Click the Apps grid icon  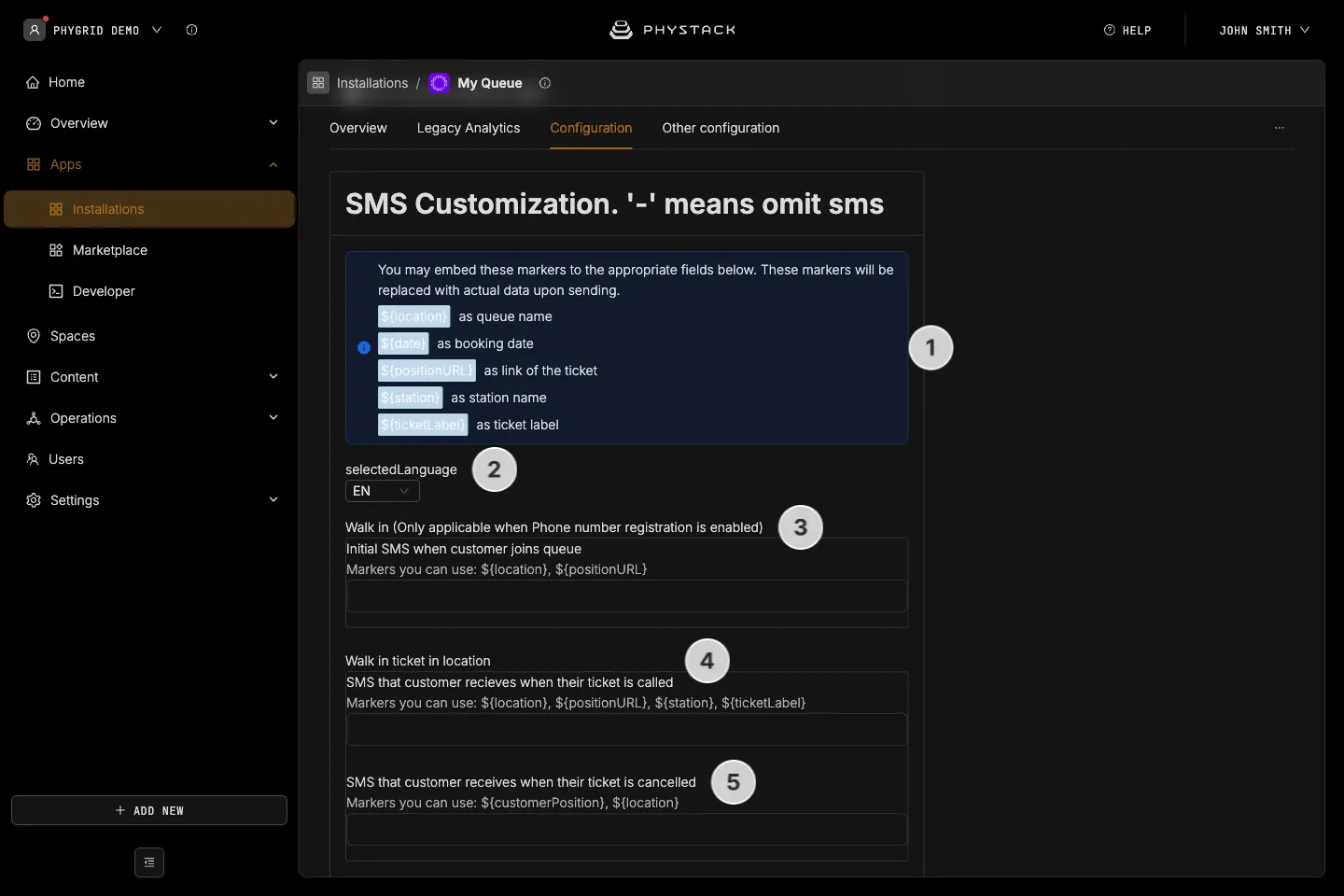(34, 164)
